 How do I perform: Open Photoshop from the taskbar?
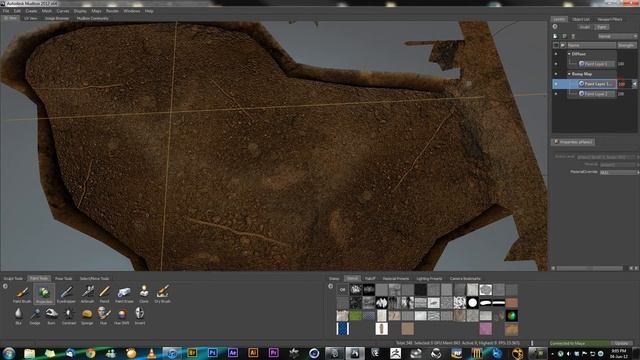tap(212, 353)
